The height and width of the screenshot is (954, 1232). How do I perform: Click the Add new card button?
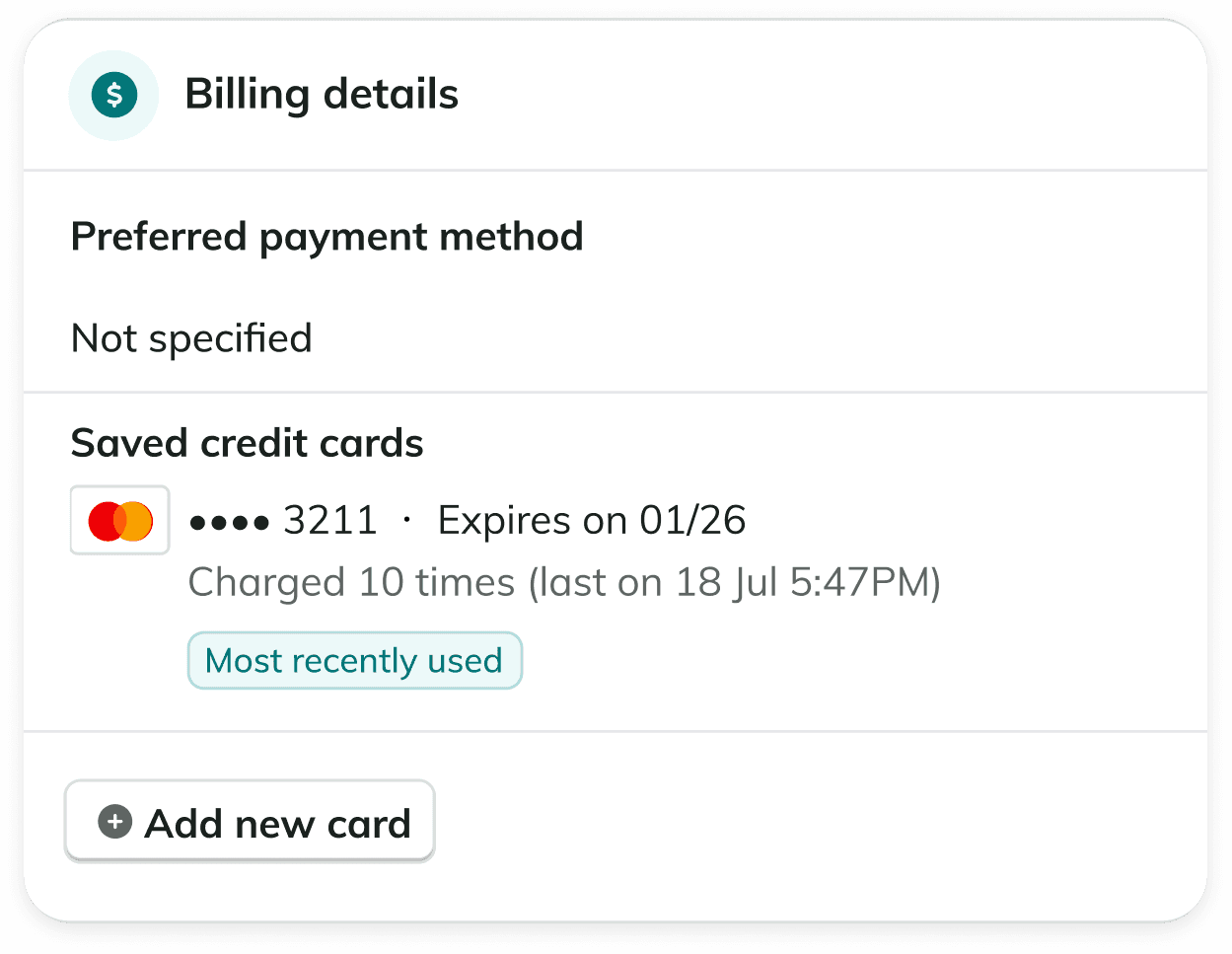tap(250, 822)
